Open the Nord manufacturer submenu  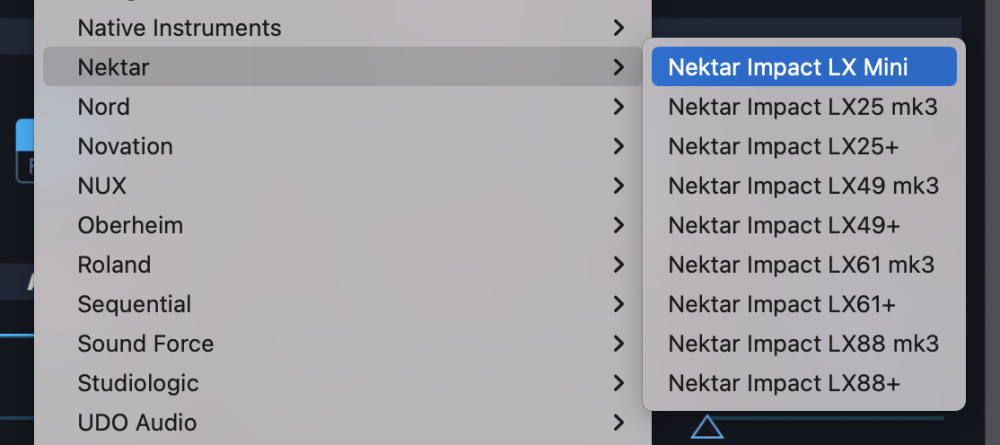(x=104, y=107)
